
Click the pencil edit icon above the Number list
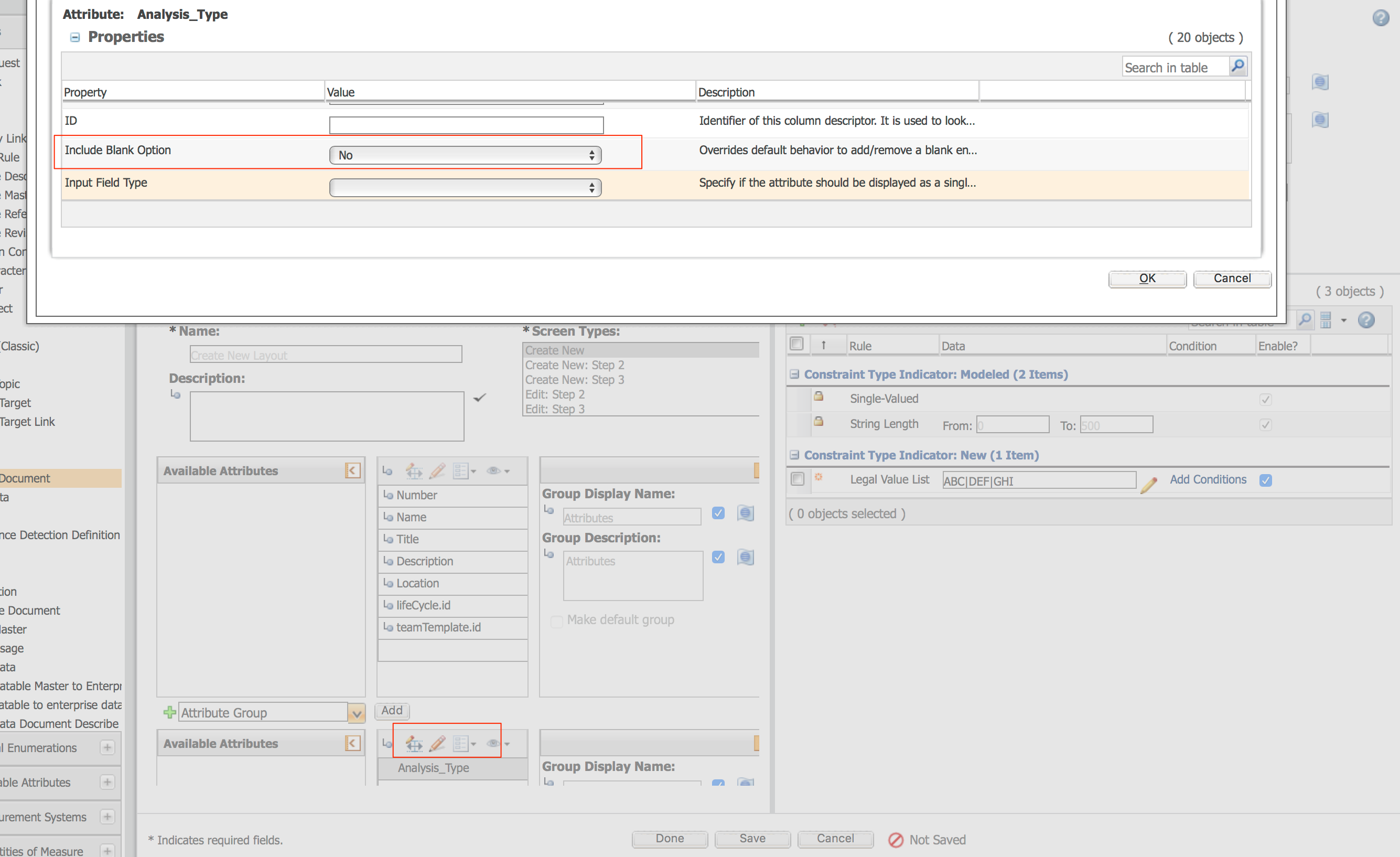[x=437, y=470]
